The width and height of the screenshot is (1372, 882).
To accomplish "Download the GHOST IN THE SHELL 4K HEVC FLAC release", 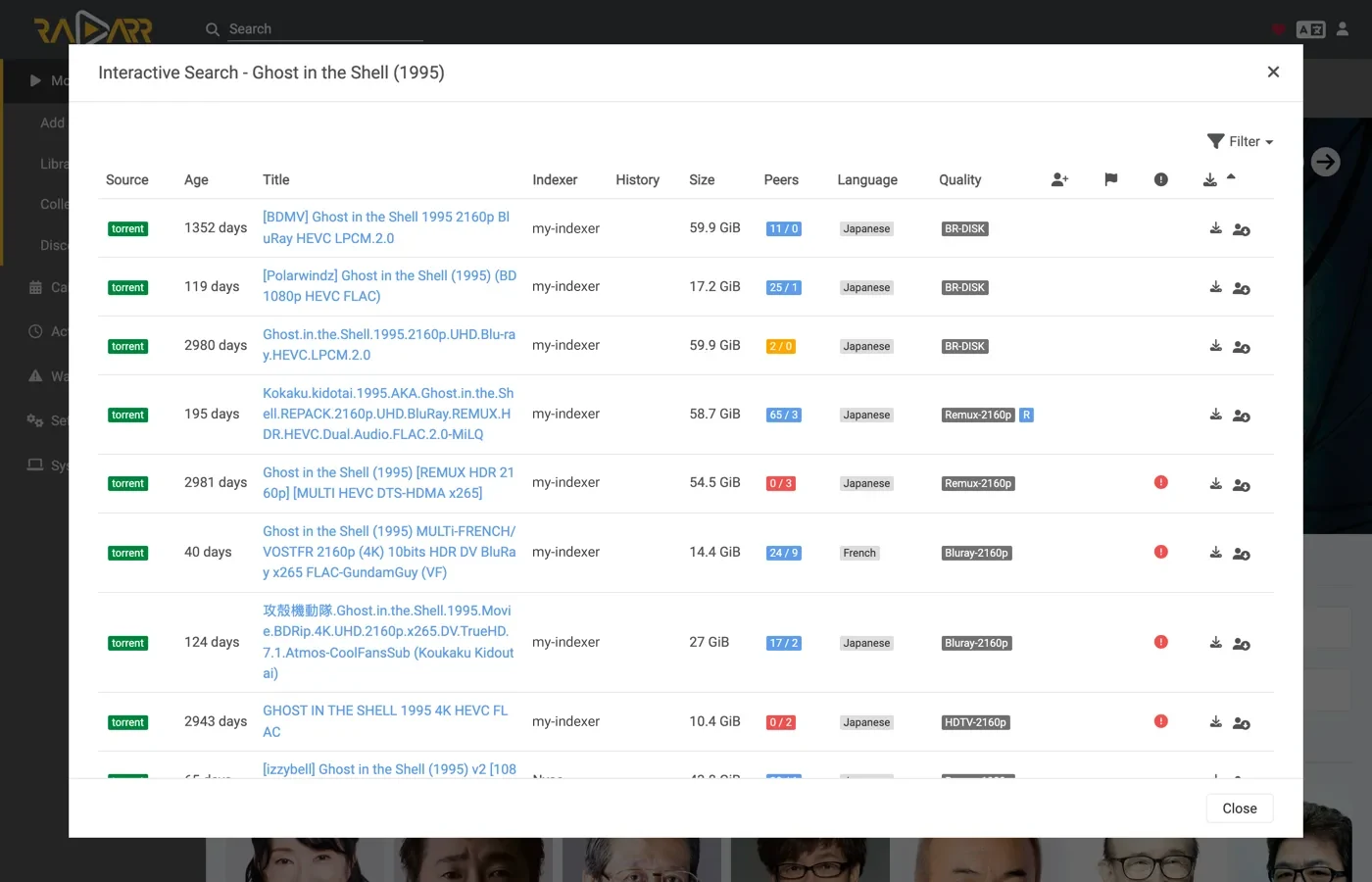I will [1215, 722].
